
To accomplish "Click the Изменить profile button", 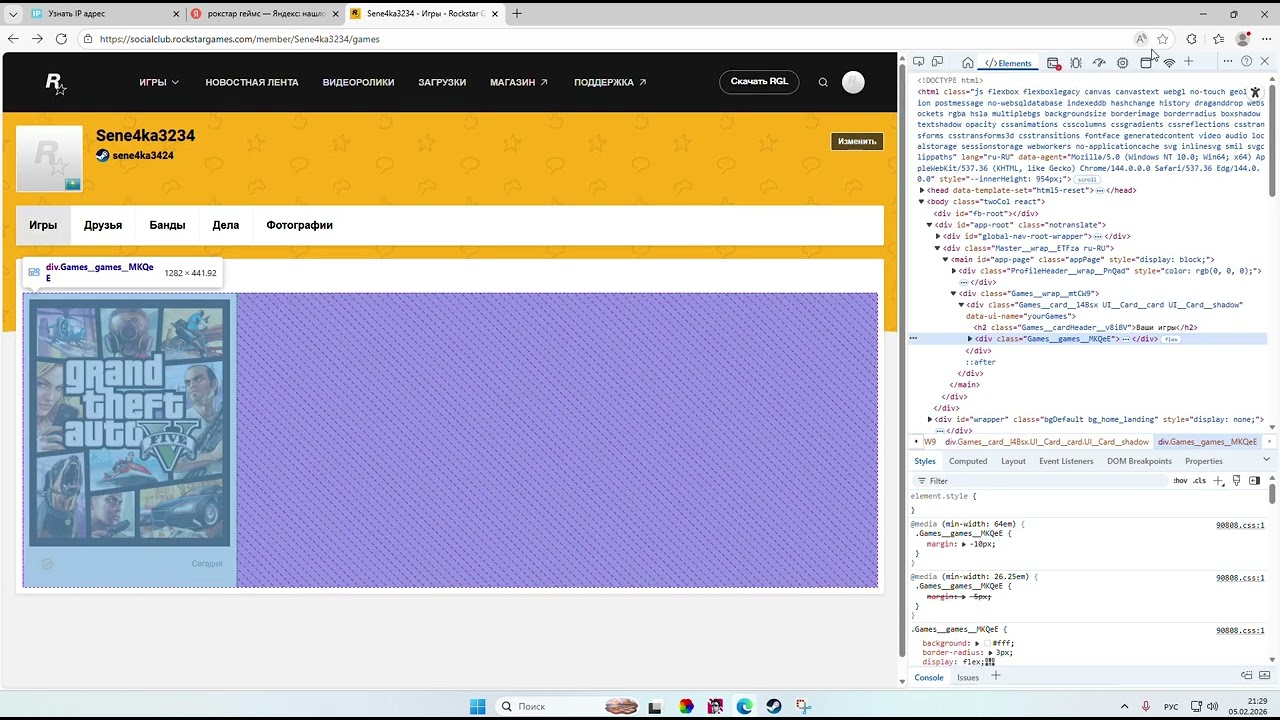I will click(857, 141).
